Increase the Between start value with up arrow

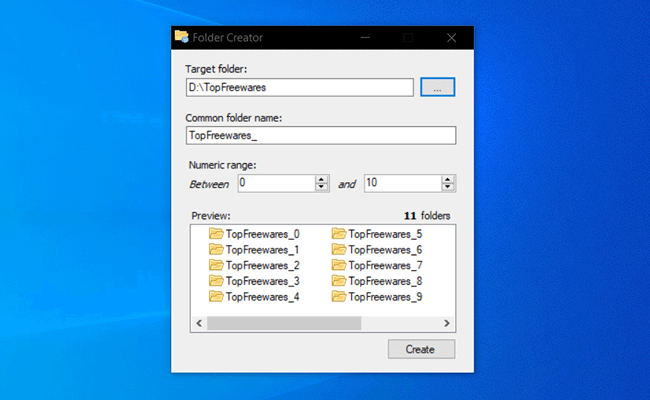coord(322,179)
